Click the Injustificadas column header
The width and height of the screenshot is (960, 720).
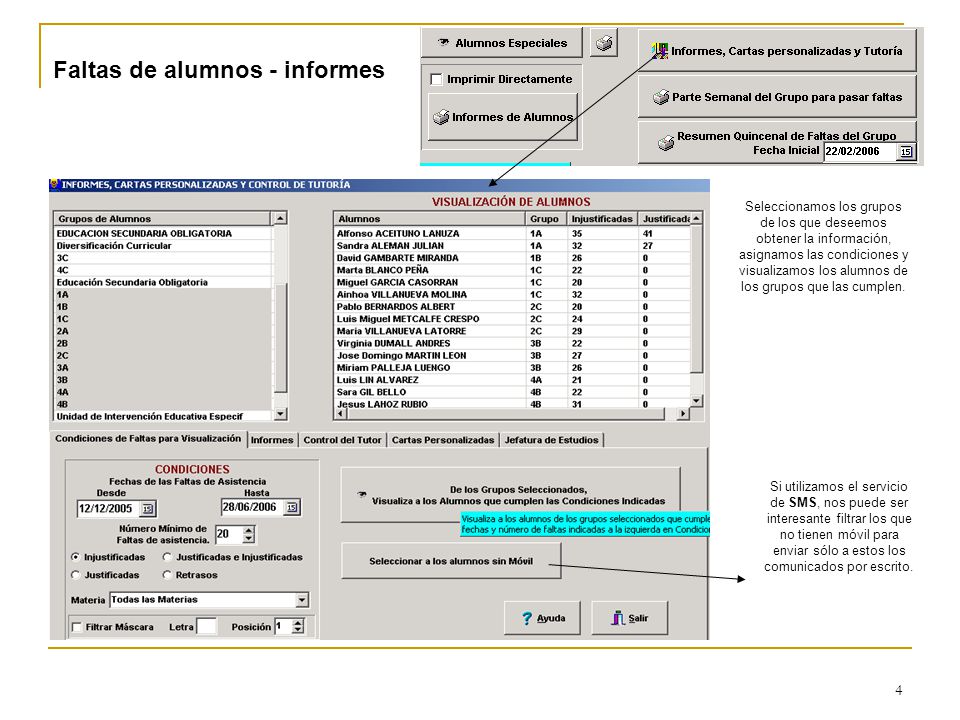tap(602, 219)
